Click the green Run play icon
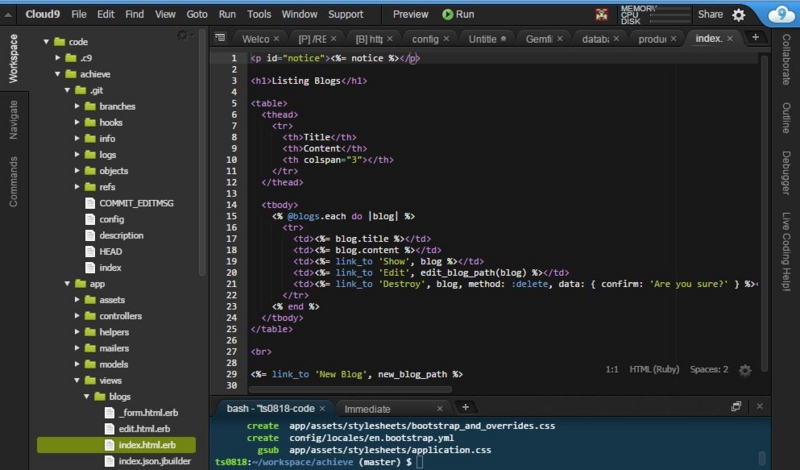 coord(447,14)
